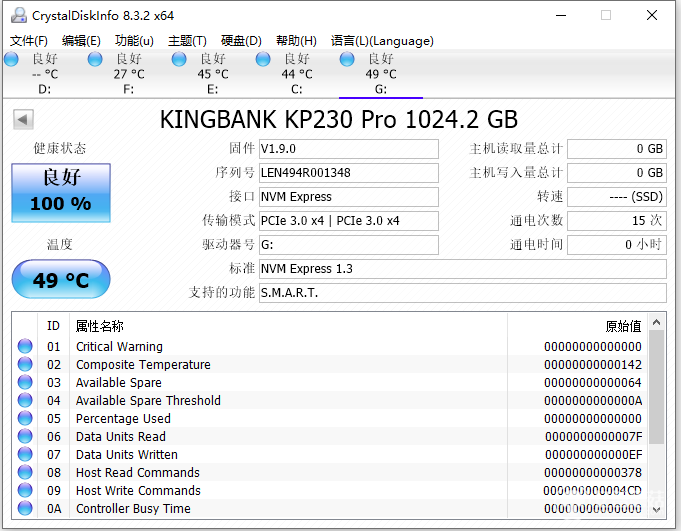The image size is (681, 531).
Task: Click status orb for Controller Busy Time
Action: coord(25,508)
